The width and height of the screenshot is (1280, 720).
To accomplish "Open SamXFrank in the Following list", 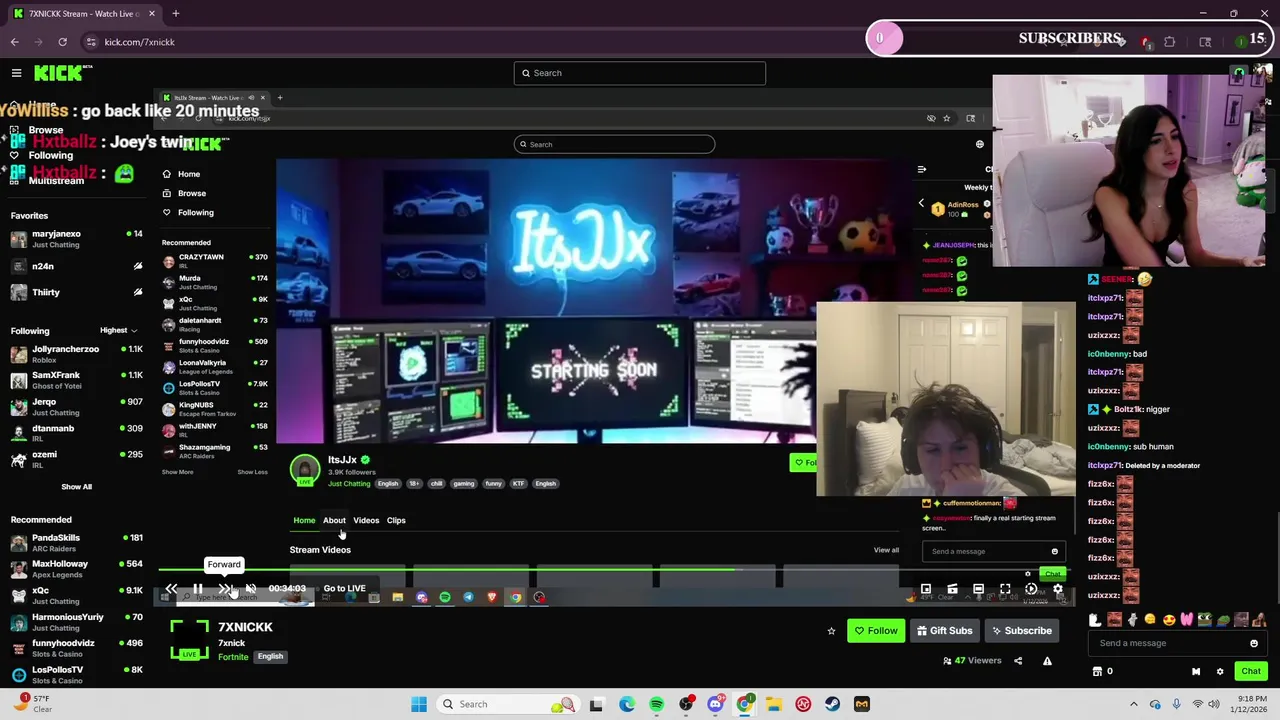I will click(75, 380).
